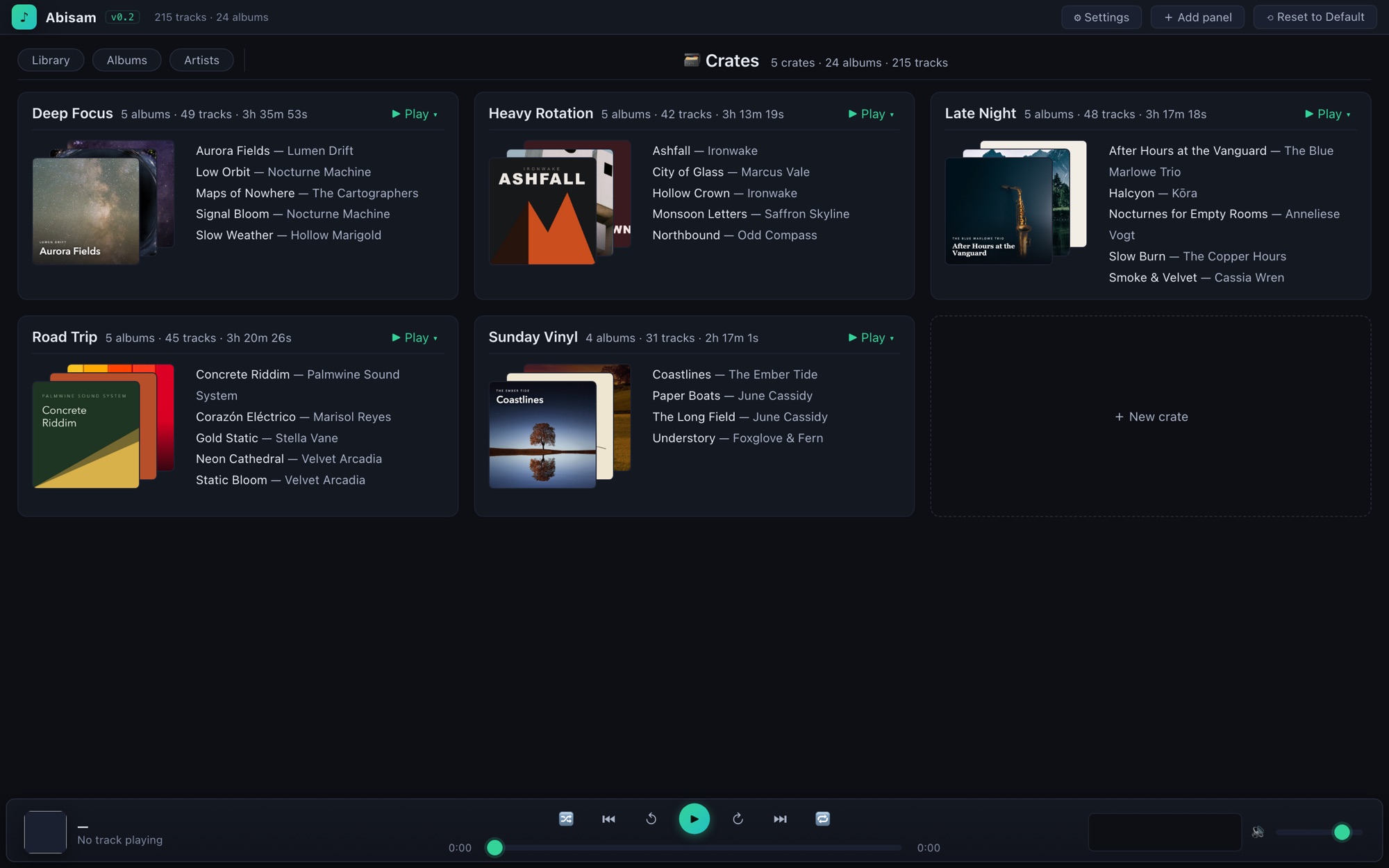
Task: Click the v0.2 version badge
Action: coord(122,17)
